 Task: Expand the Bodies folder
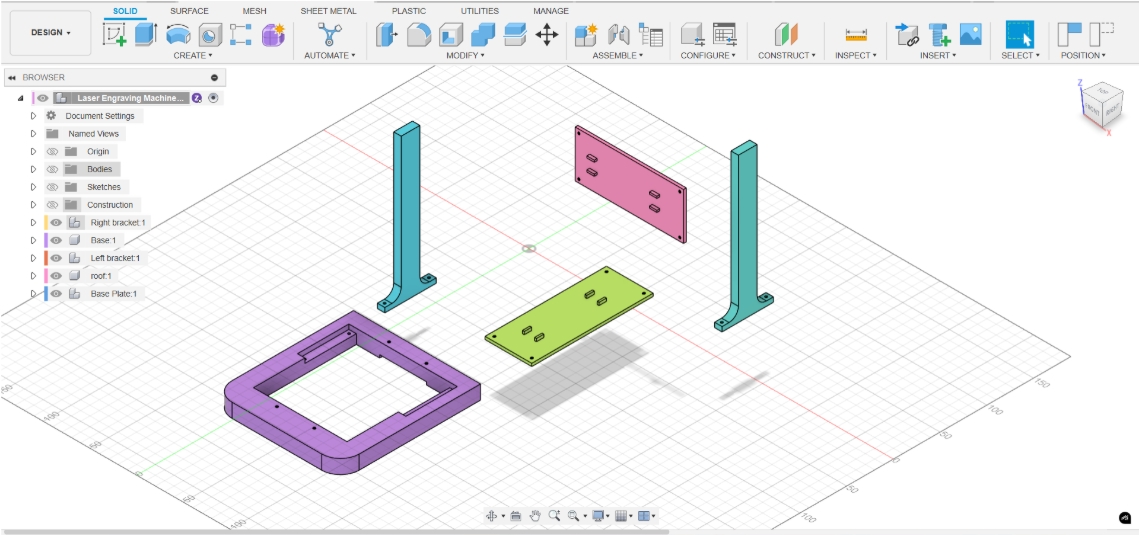(33, 169)
